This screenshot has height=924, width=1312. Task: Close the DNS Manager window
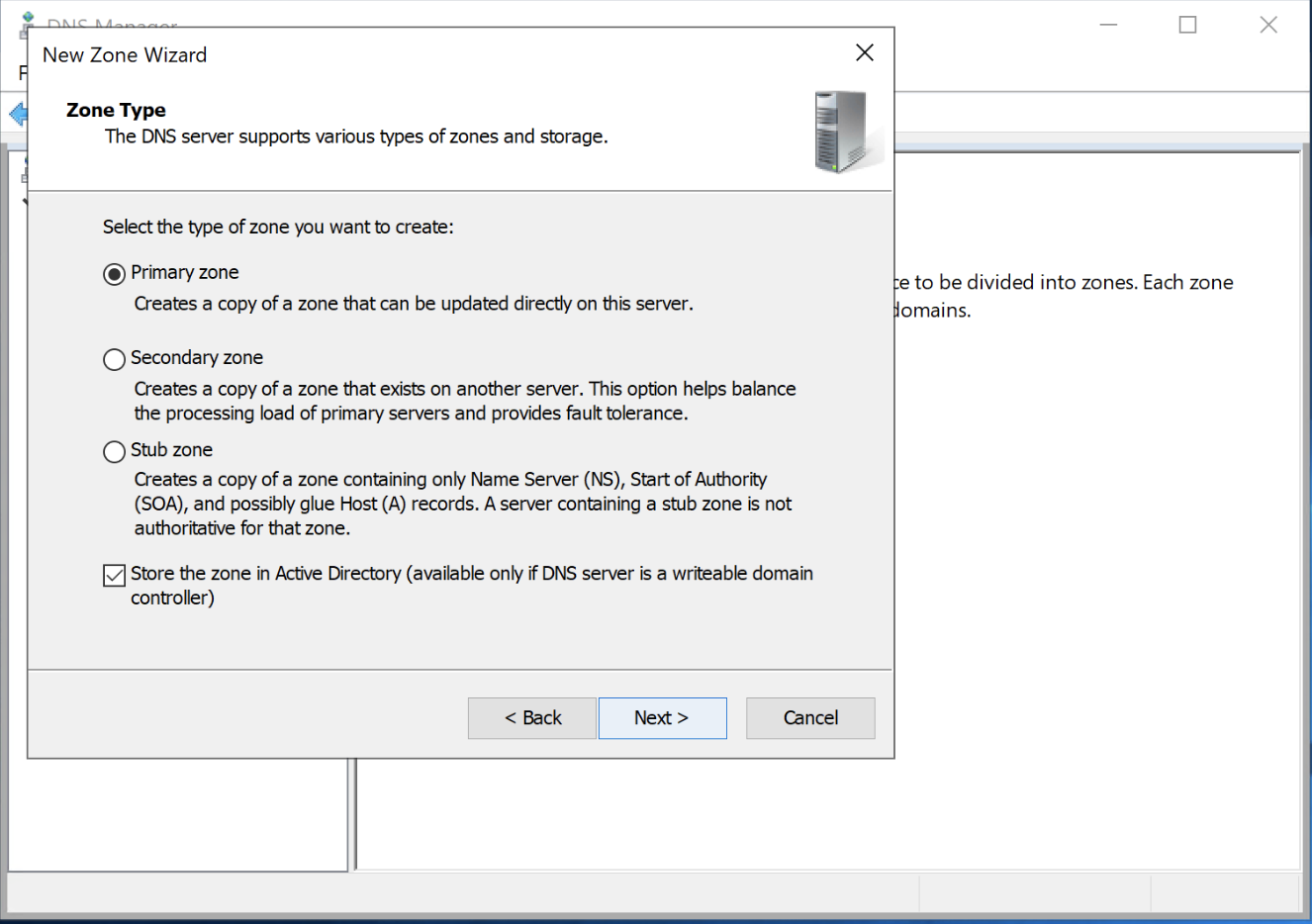point(1268,25)
